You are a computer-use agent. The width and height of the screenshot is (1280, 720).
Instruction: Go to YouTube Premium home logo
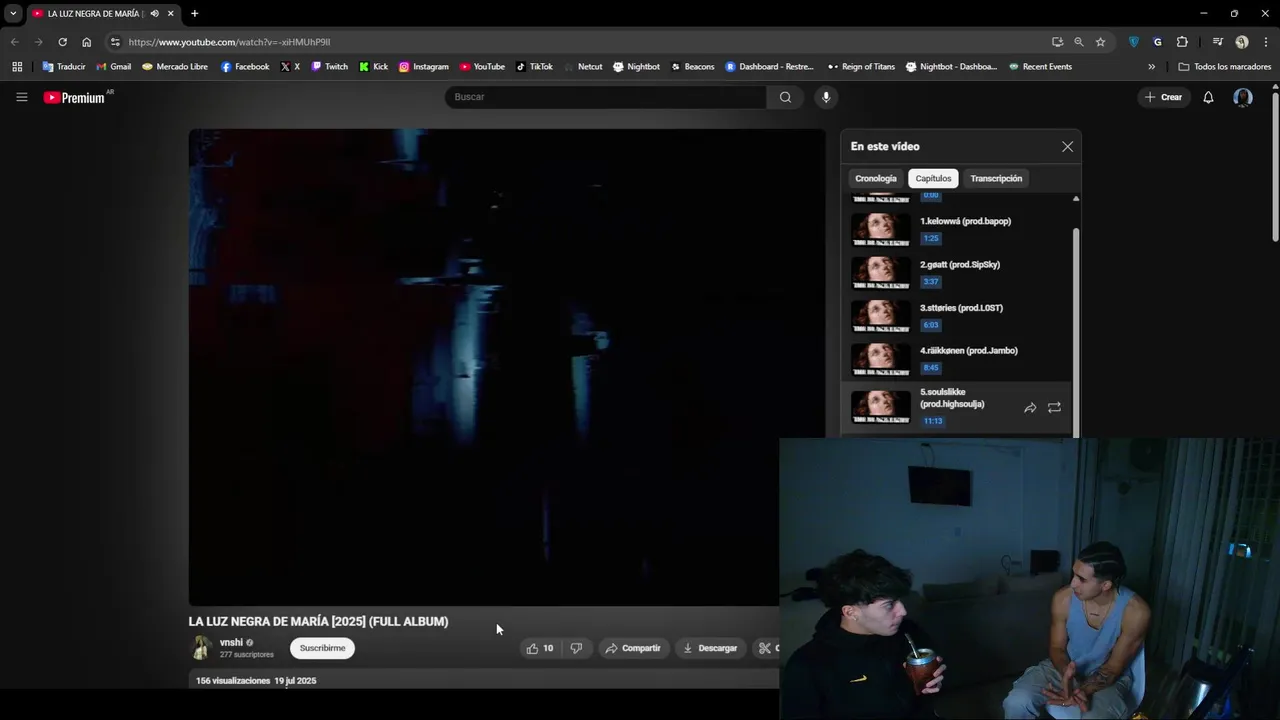tap(74, 97)
